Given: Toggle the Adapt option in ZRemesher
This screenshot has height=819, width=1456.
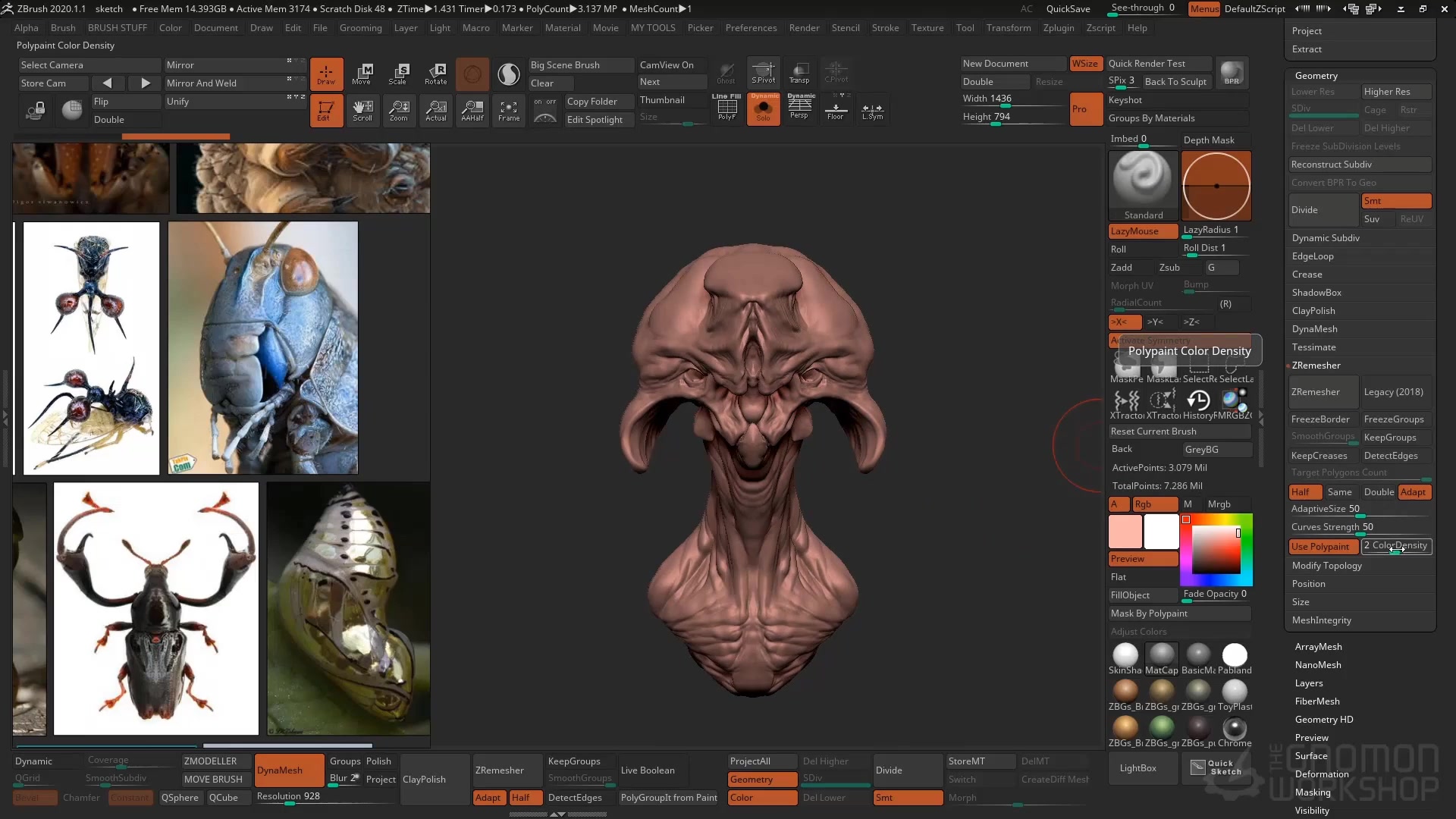Looking at the screenshot, I should tap(1414, 491).
